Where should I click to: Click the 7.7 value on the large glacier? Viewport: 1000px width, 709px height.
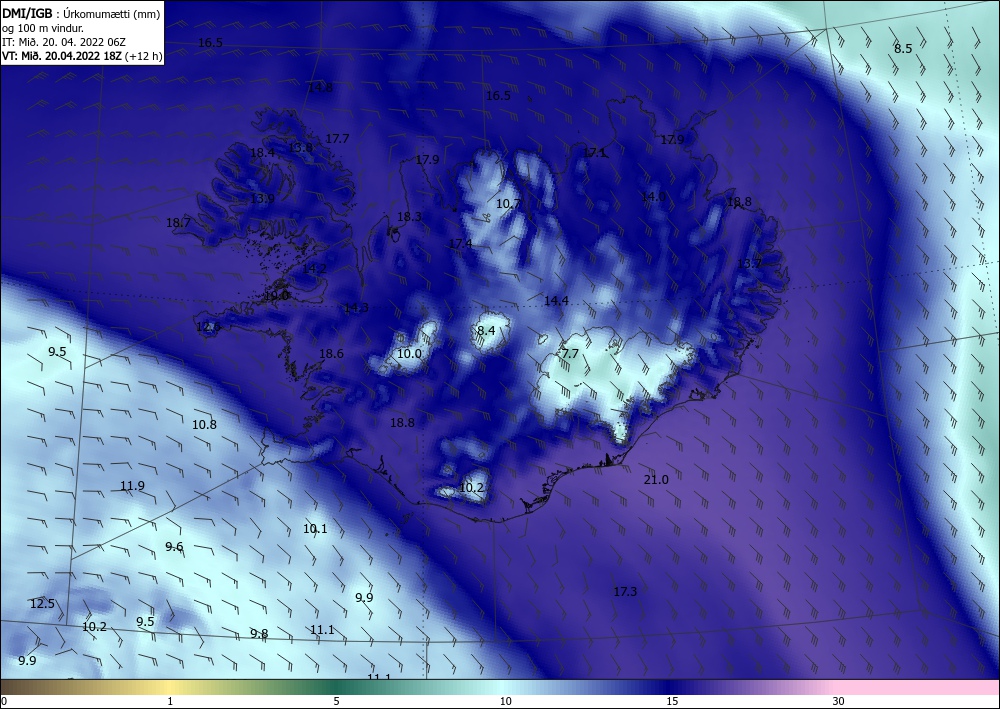point(570,354)
